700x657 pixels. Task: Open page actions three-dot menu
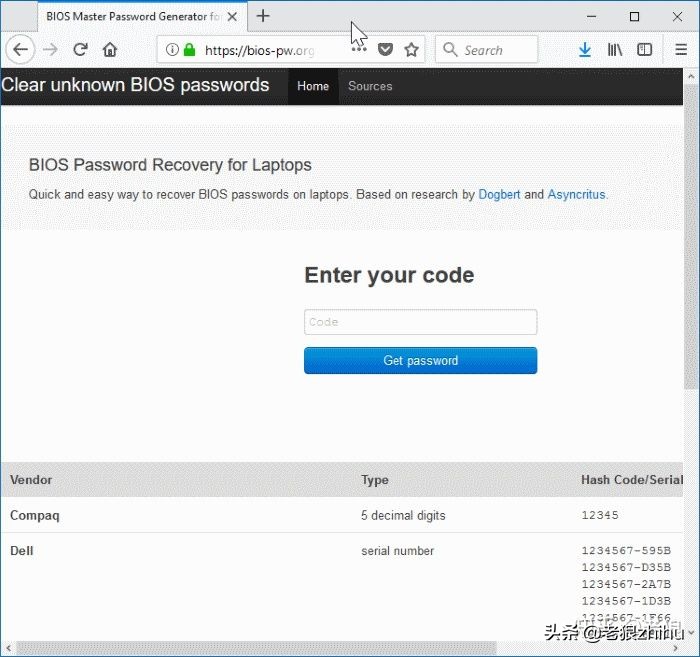pyautogui.click(x=358, y=50)
